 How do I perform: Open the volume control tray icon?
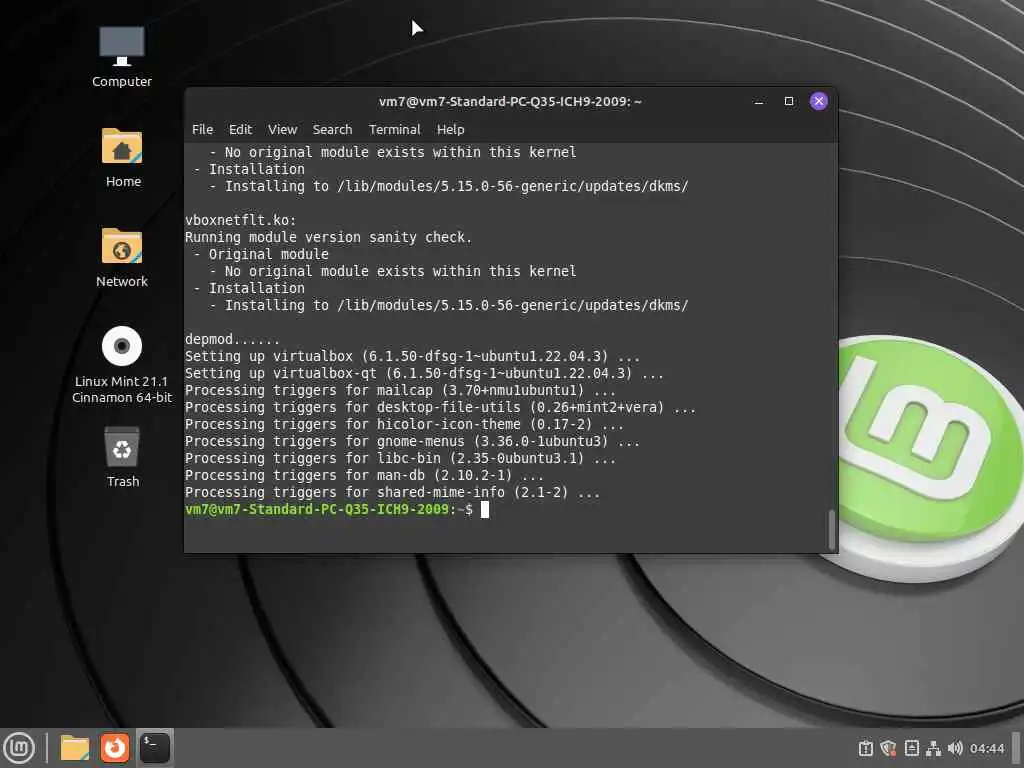tap(955, 748)
